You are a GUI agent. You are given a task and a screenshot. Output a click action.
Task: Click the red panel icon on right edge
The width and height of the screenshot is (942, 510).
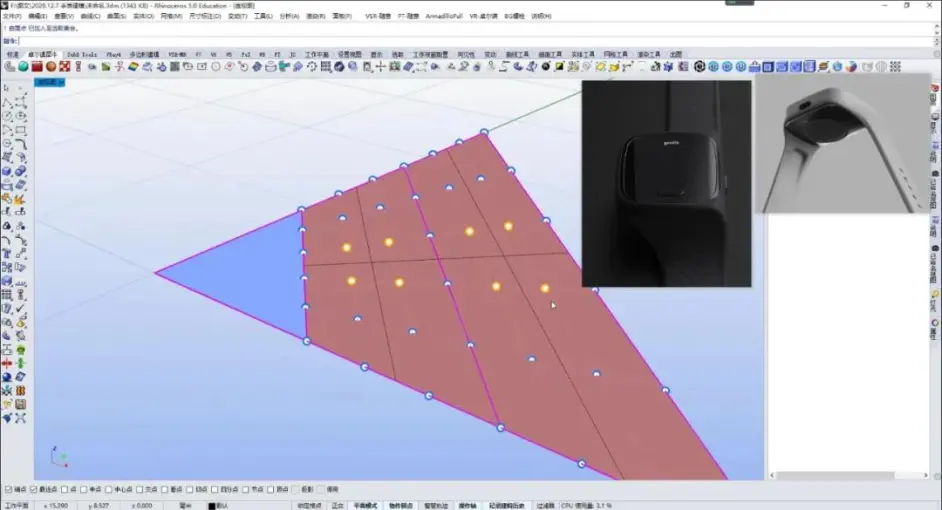[x=935, y=88]
